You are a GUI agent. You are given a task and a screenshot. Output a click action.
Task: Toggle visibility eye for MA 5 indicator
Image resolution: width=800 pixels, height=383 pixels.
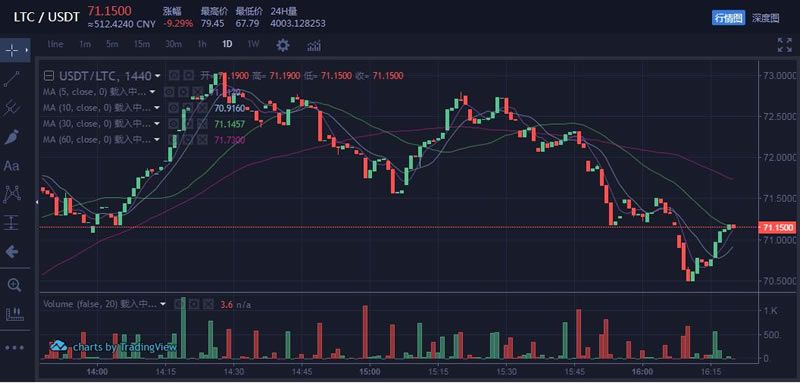[168, 92]
